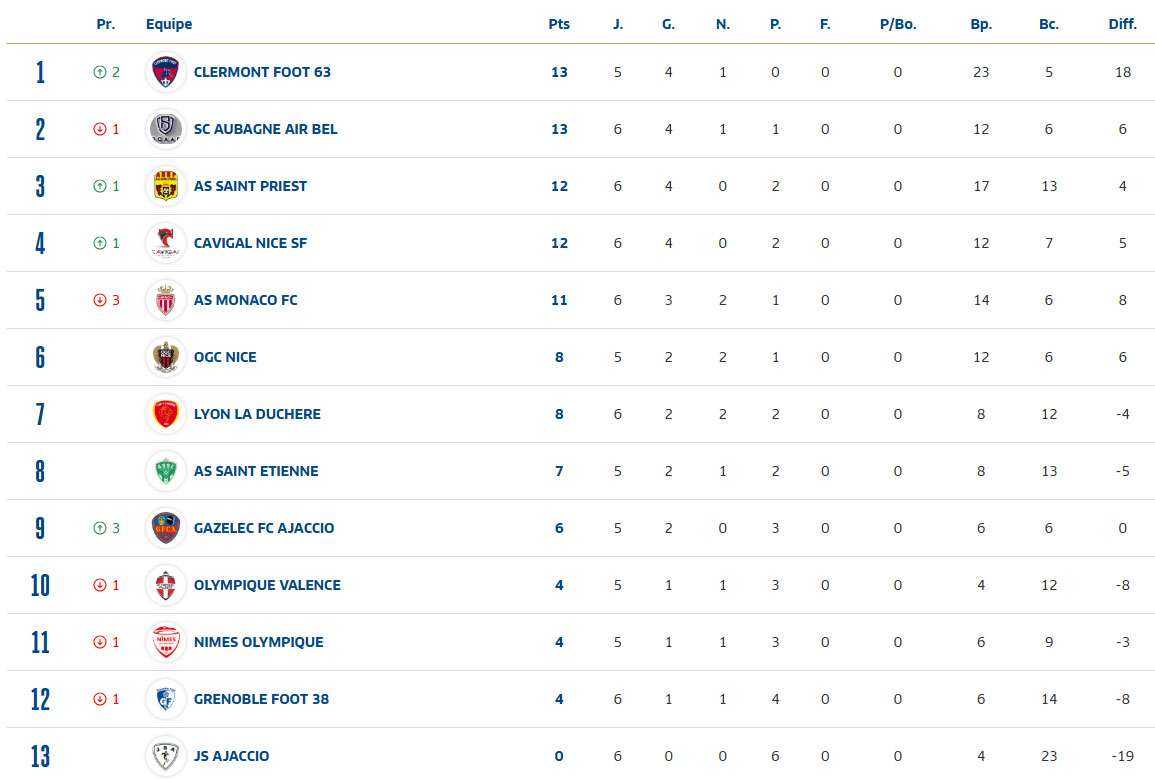Click AS Monaco's red down-arrow progression icon
This screenshot has height=780, width=1155.
[x=100, y=300]
